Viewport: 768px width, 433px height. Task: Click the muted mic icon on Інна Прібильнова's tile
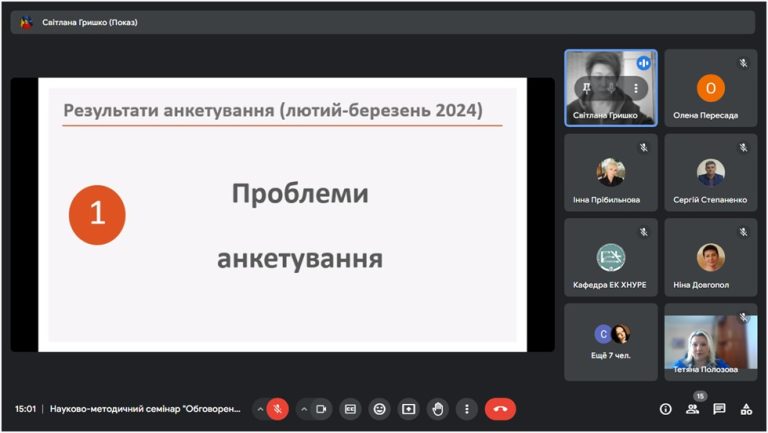[x=644, y=147]
